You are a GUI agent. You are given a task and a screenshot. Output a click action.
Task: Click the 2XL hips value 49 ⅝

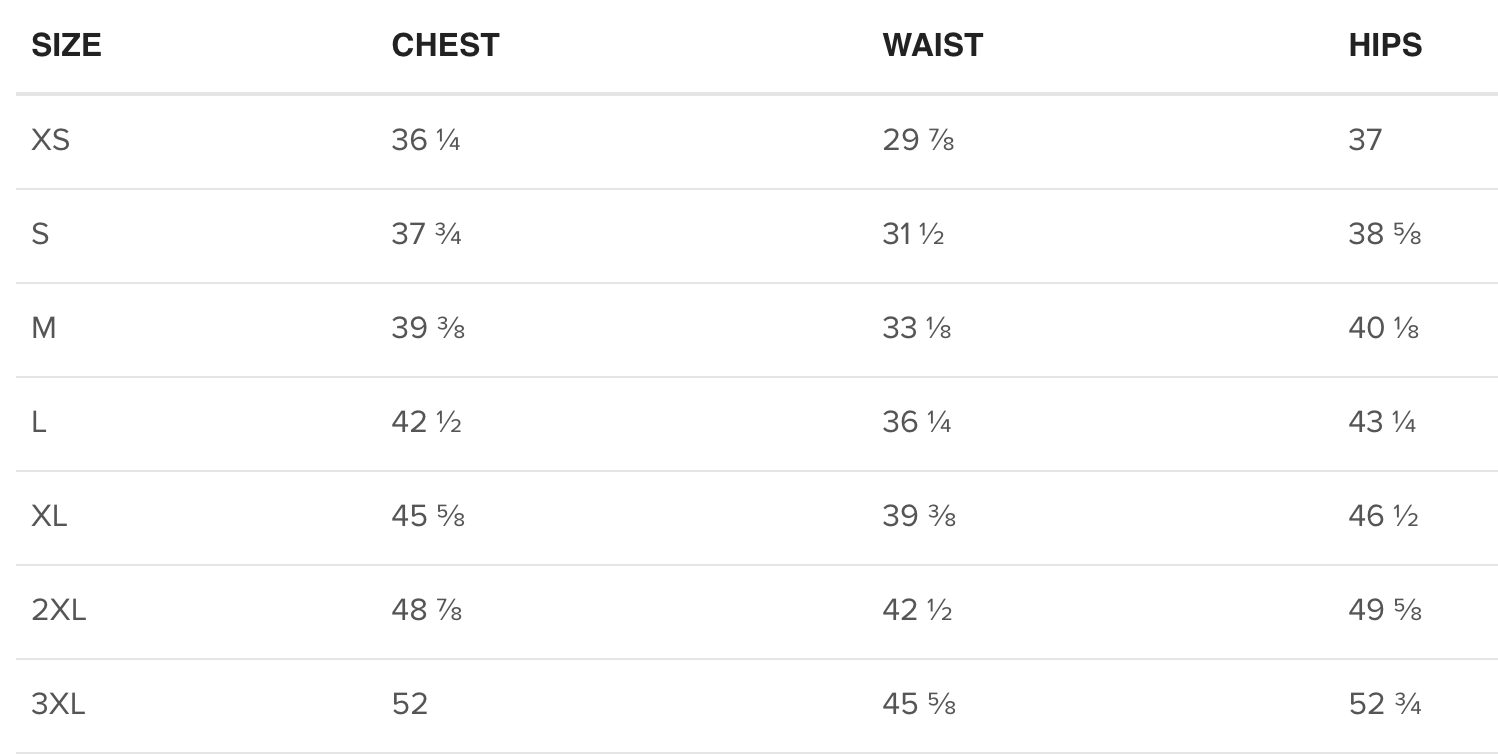click(1385, 610)
